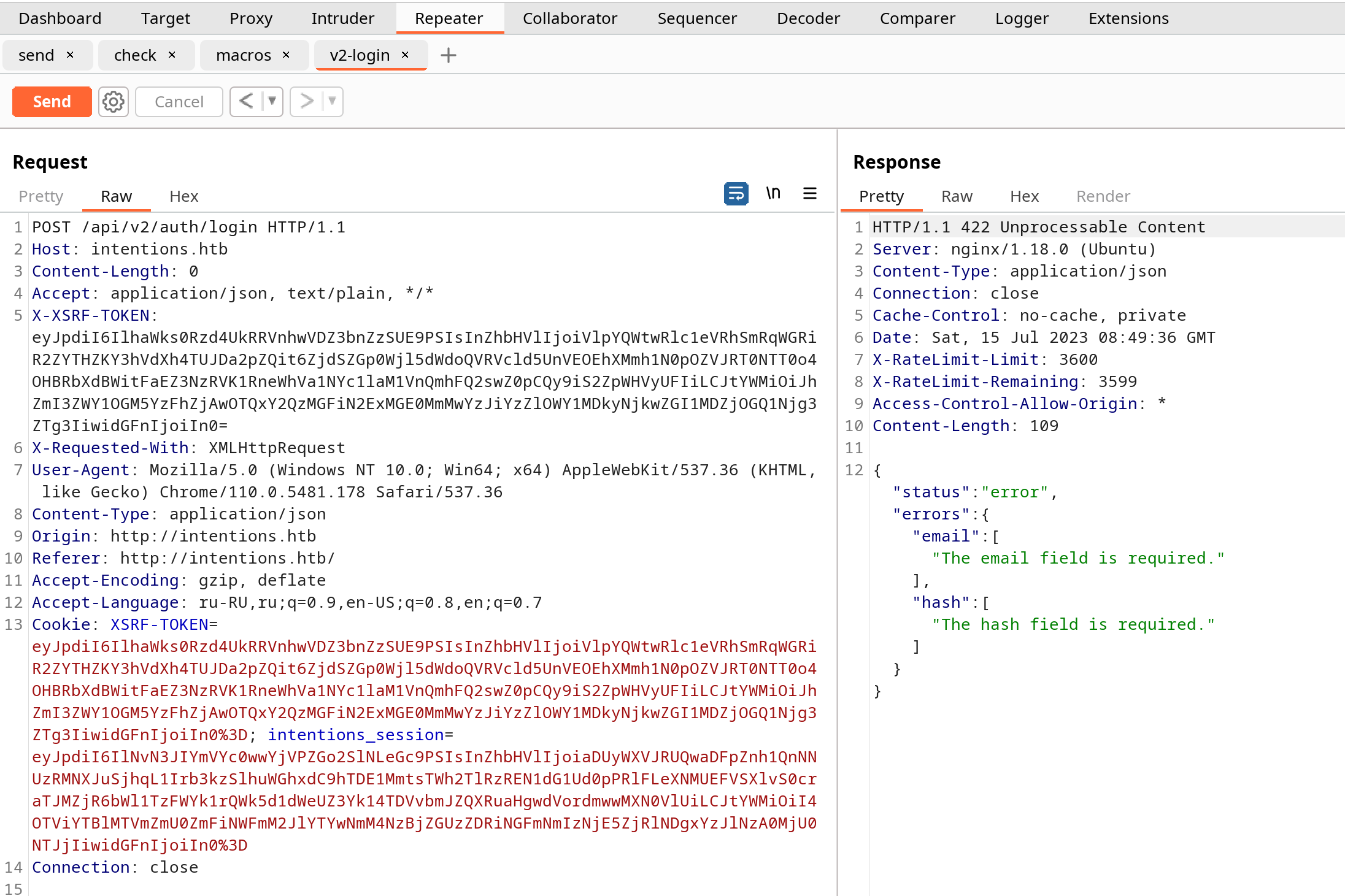
Task: Select the Repeater tab
Action: tap(449, 18)
